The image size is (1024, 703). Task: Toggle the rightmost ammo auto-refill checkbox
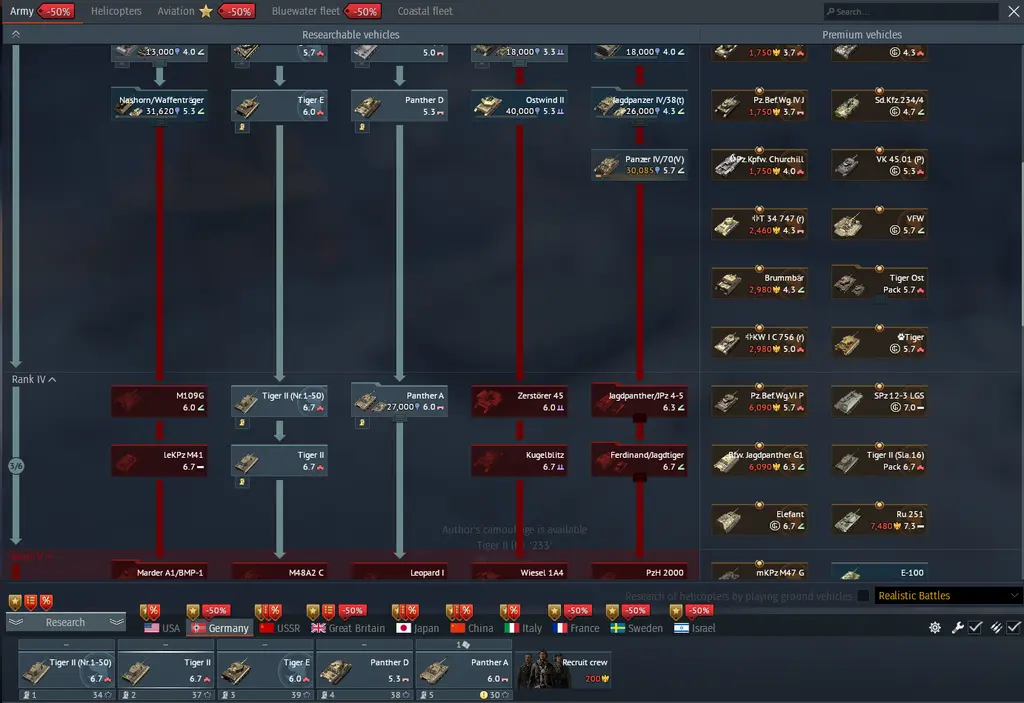point(1013,627)
